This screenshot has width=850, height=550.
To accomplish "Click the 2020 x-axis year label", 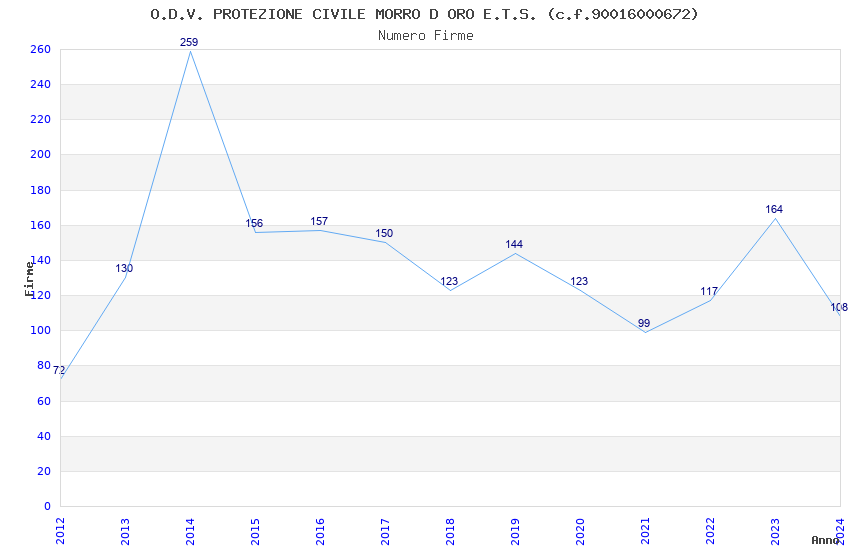I will click(580, 531).
